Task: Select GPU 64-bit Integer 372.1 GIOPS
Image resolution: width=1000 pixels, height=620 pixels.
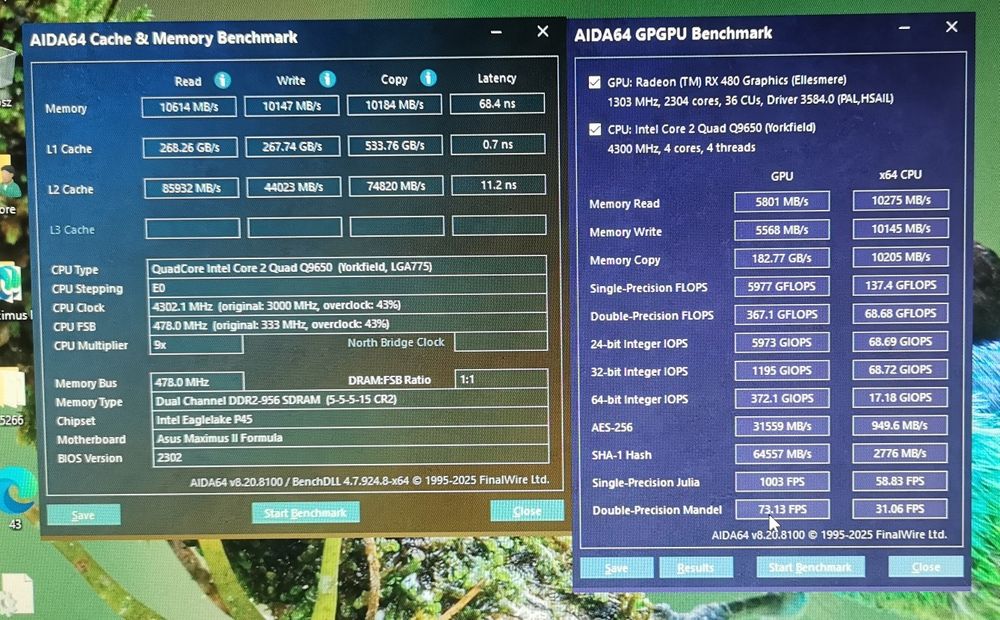Action: (x=782, y=398)
